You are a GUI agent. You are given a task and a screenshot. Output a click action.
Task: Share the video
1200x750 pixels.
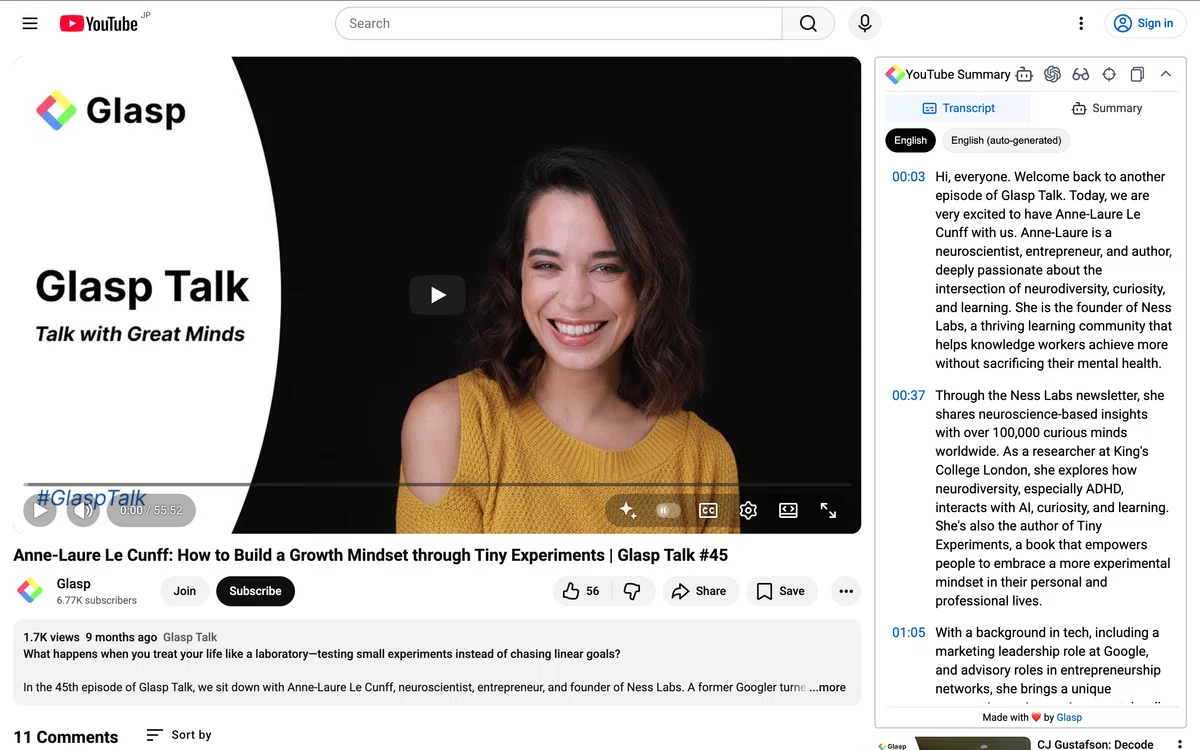click(x=699, y=591)
